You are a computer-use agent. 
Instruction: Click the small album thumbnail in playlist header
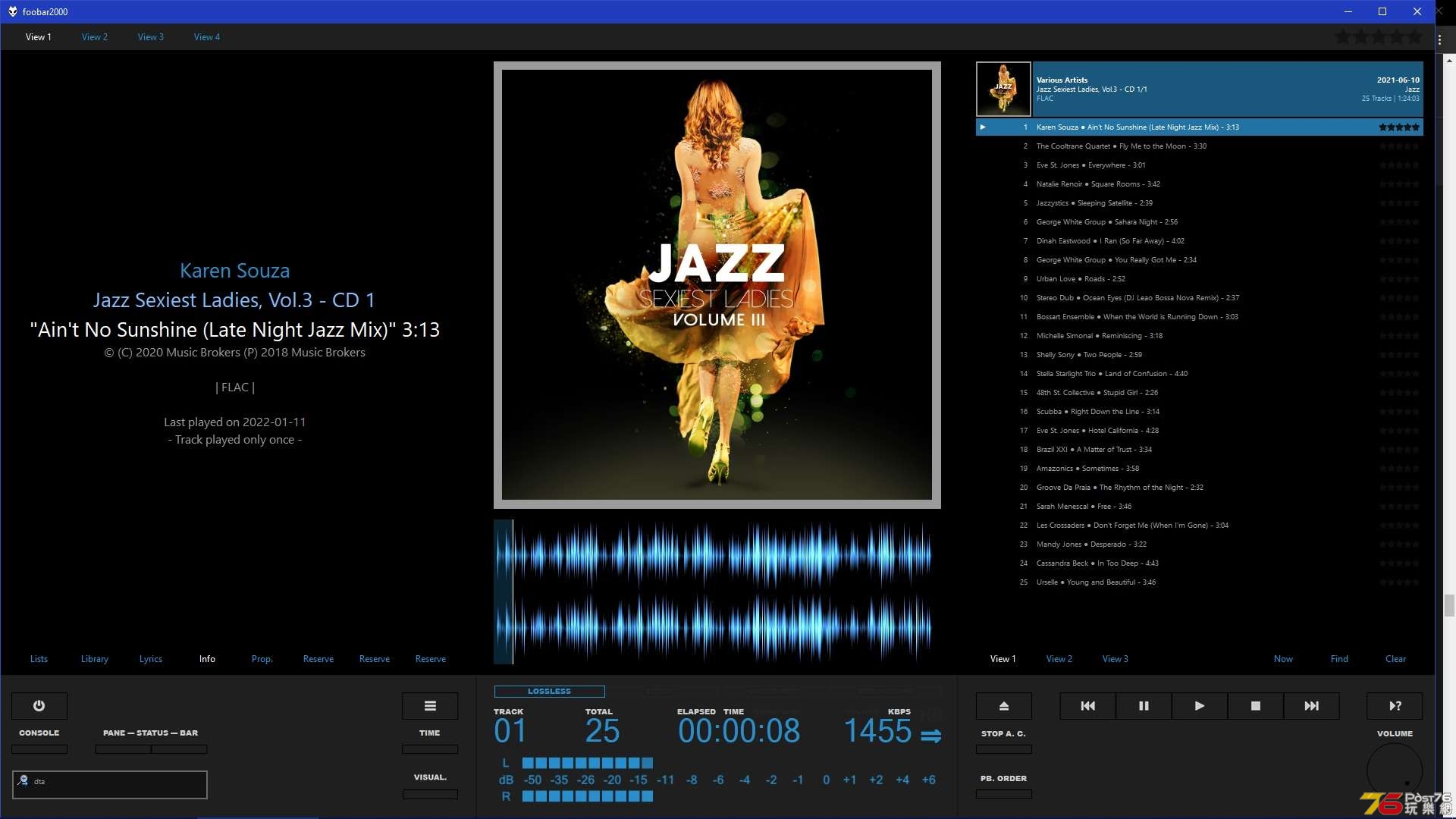click(1003, 89)
